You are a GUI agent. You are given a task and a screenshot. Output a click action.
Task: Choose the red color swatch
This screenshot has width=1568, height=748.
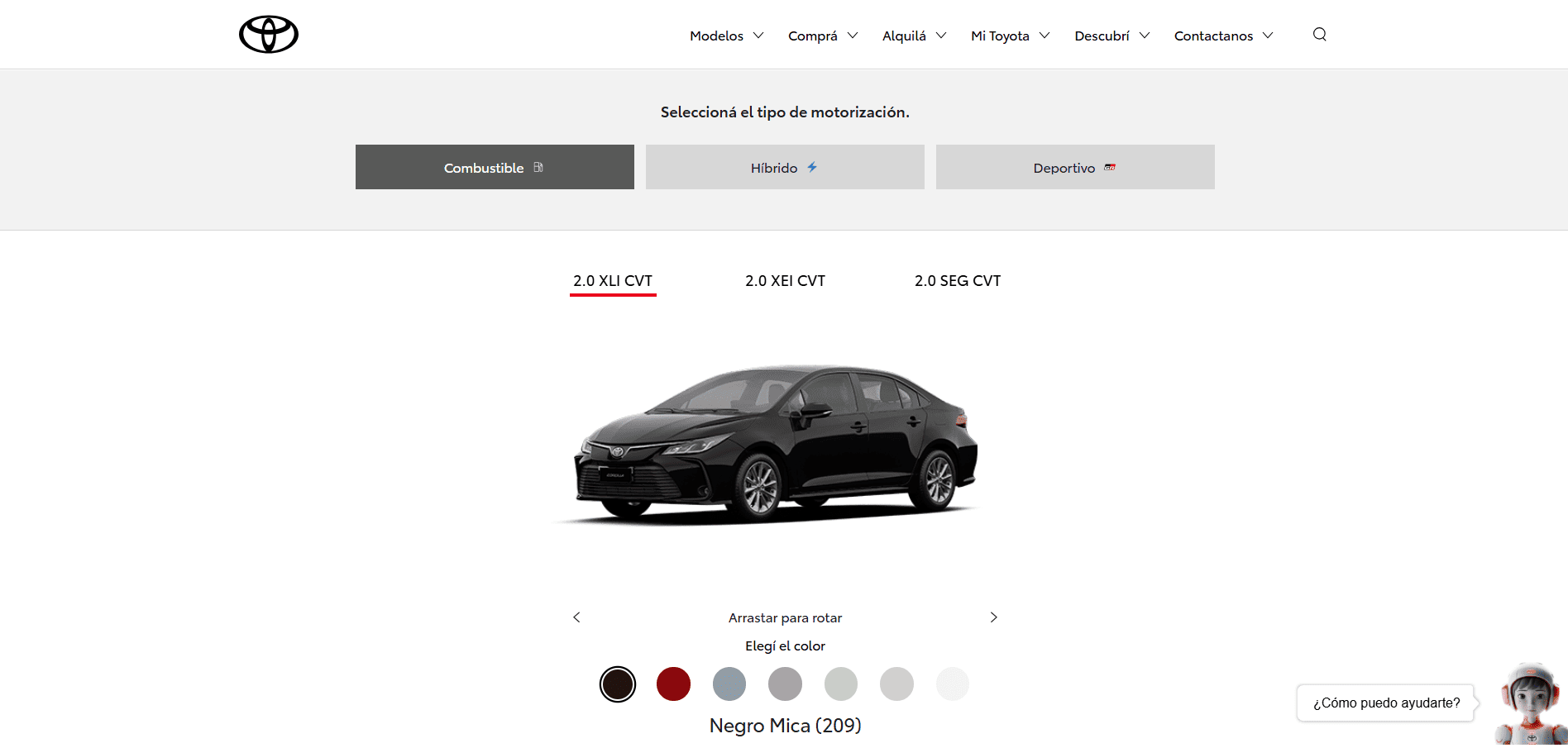[673, 684]
